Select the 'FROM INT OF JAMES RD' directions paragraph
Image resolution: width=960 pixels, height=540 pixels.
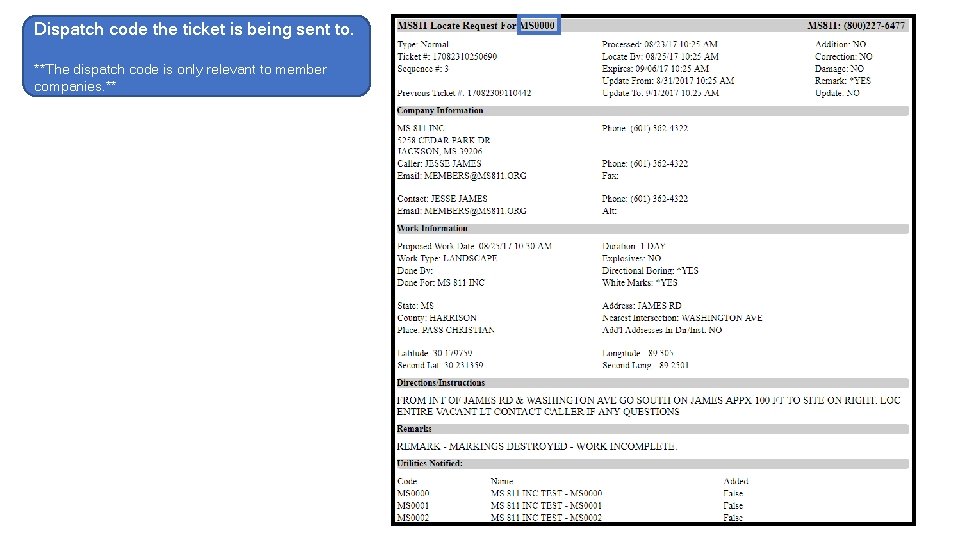pyautogui.click(x=648, y=406)
